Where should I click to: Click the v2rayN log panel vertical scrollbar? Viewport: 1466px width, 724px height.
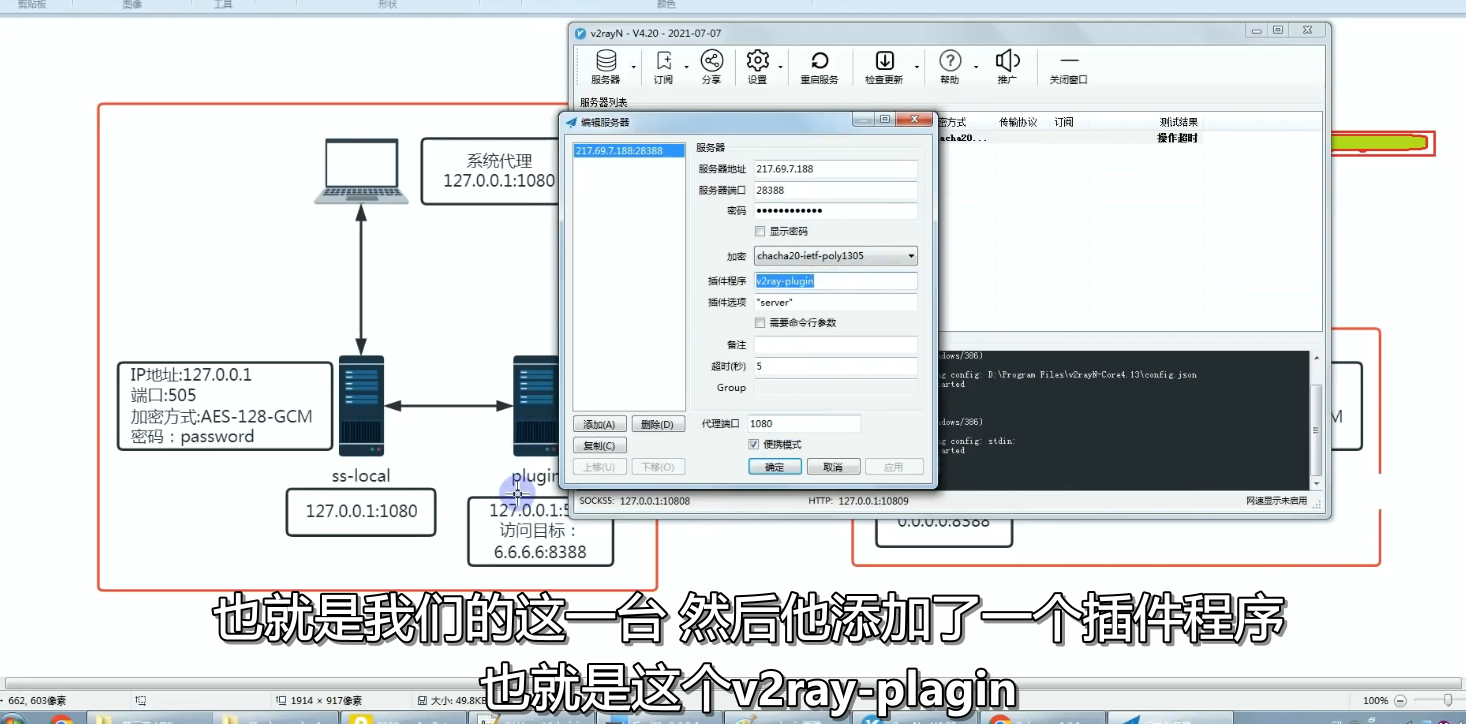tap(1316, 420)
